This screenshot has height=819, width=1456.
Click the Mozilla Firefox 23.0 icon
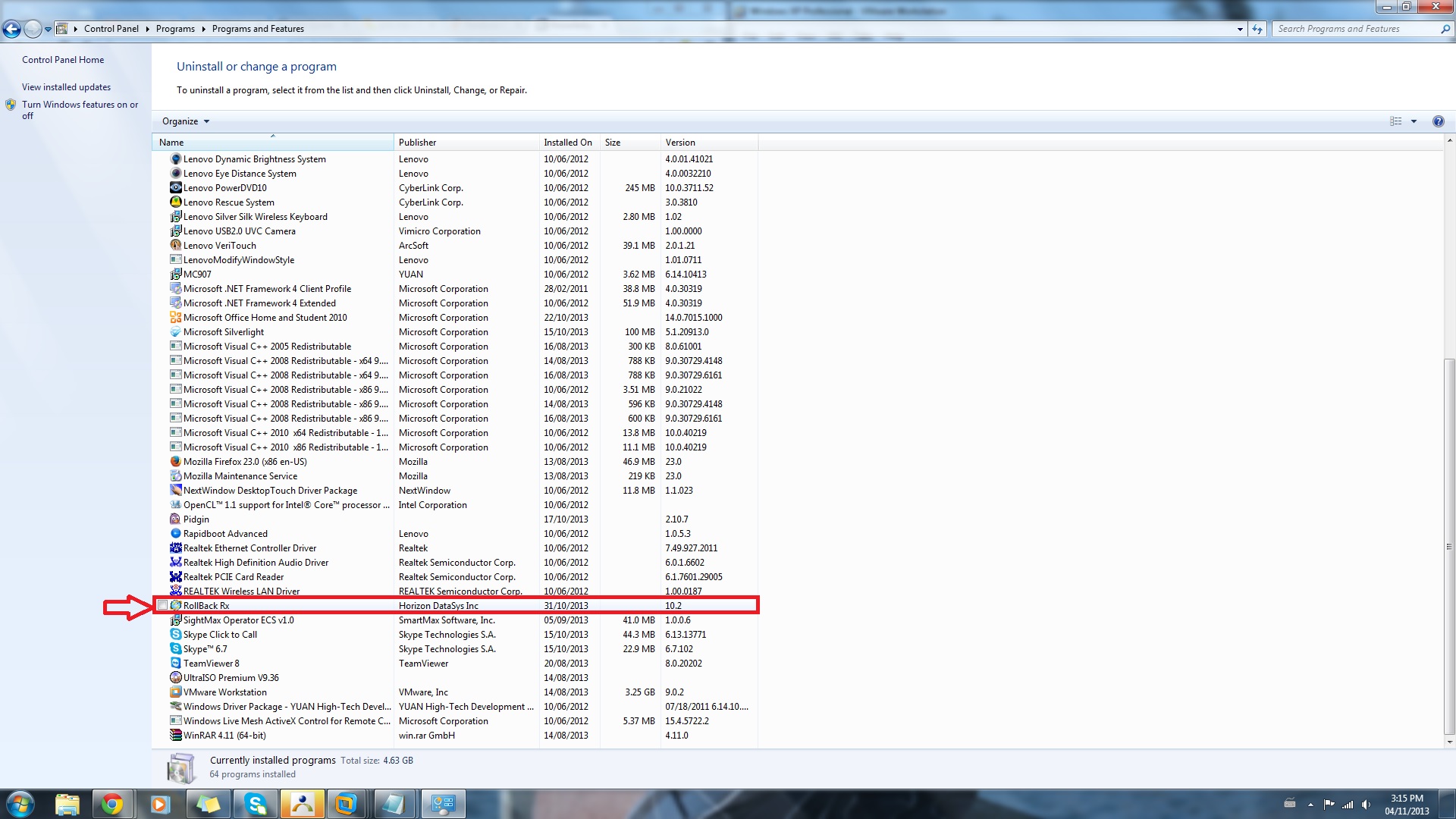coord(176,462)
